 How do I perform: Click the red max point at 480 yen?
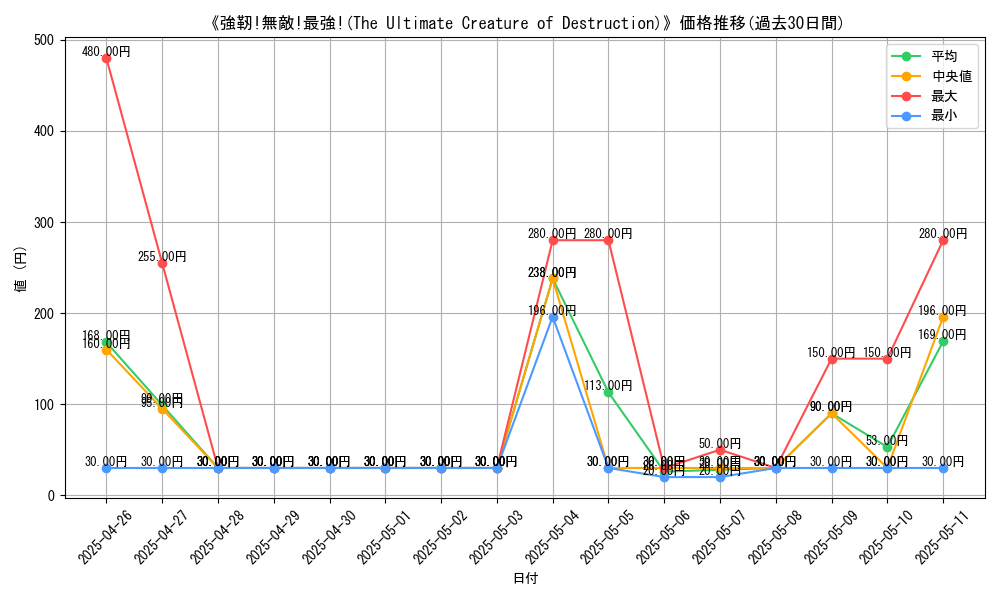[x=107, y=59]
